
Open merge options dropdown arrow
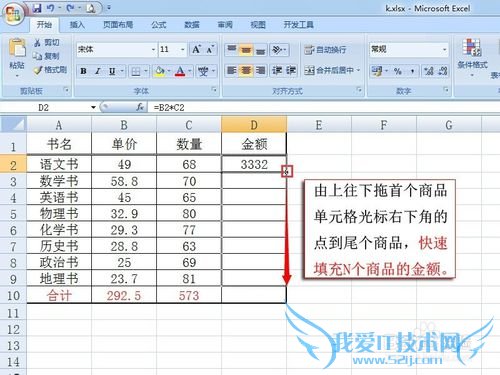pyautogui.click(x=359, y=70)
